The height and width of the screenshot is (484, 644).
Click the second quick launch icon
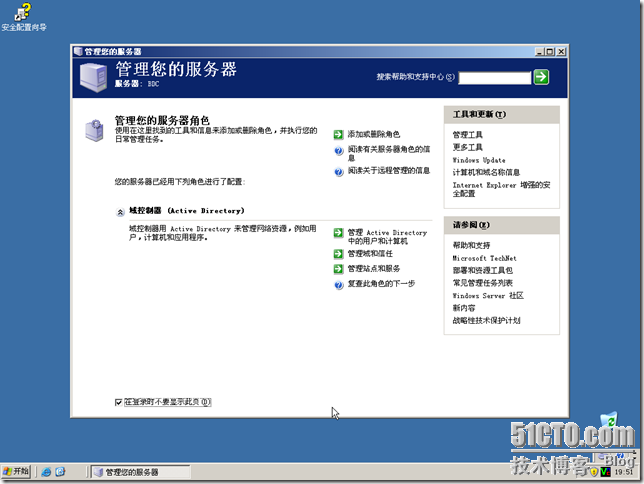[60, 472]
